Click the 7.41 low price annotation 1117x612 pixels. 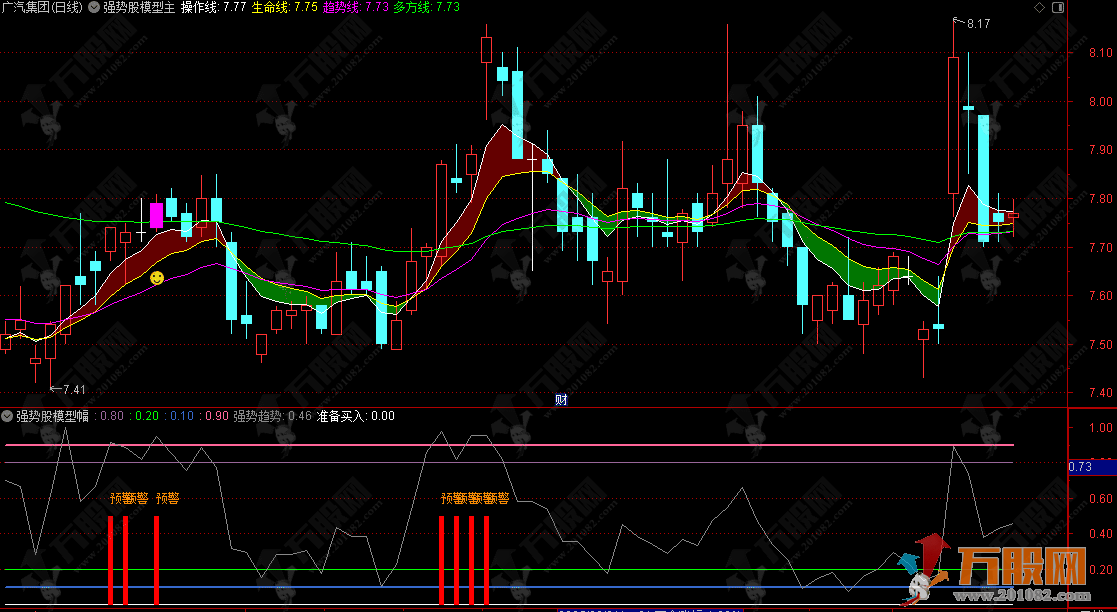click(x=72, y=389)
